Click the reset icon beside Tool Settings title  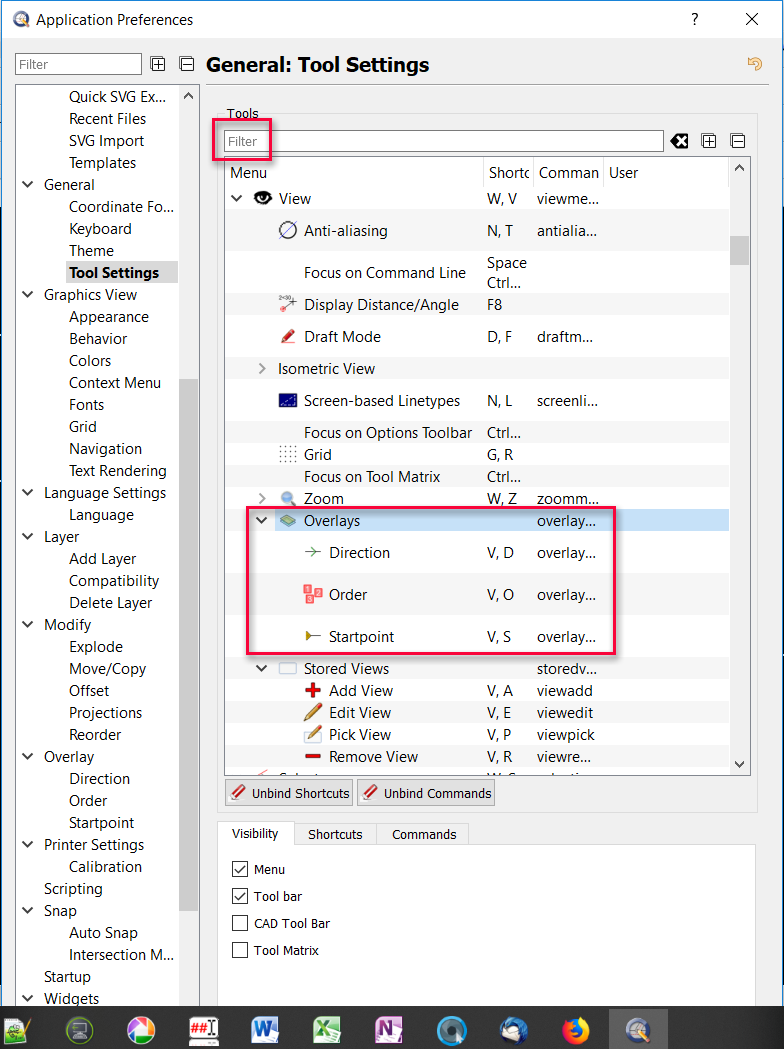click(x=755, y=64)
